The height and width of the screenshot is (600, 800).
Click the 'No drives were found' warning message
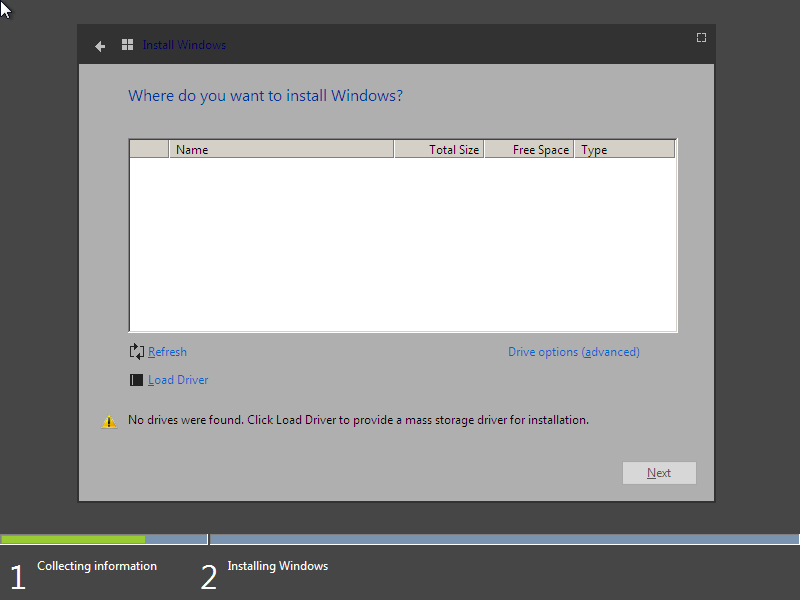358,420
